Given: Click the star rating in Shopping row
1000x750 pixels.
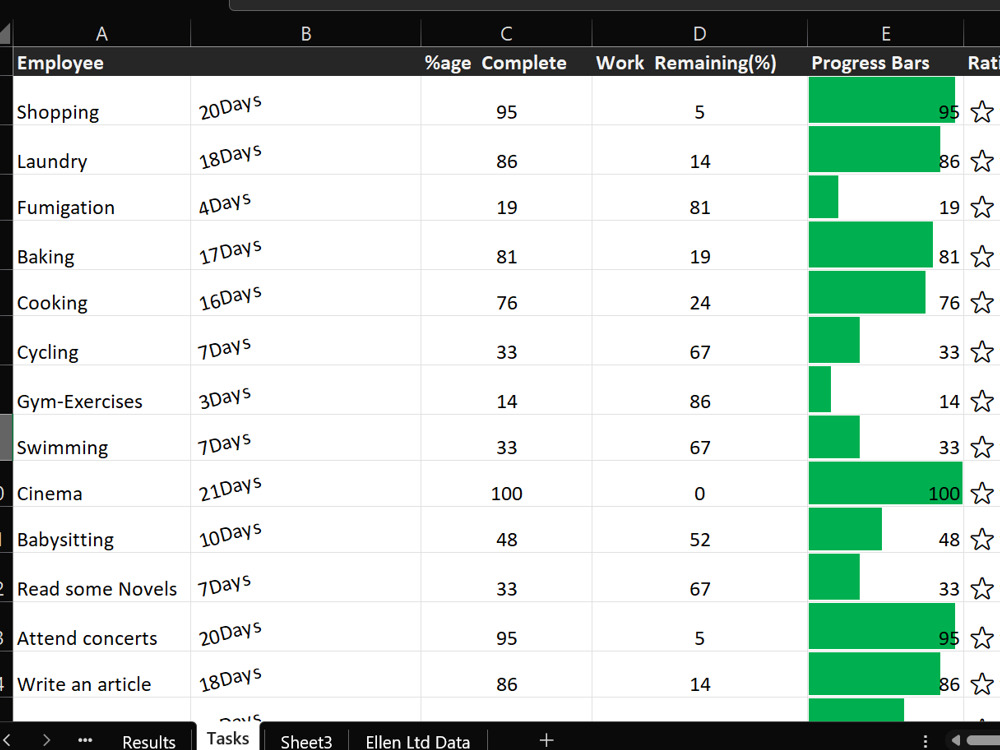Looking at the screenshot, I should pyautogui.click(x=982, y=112).
